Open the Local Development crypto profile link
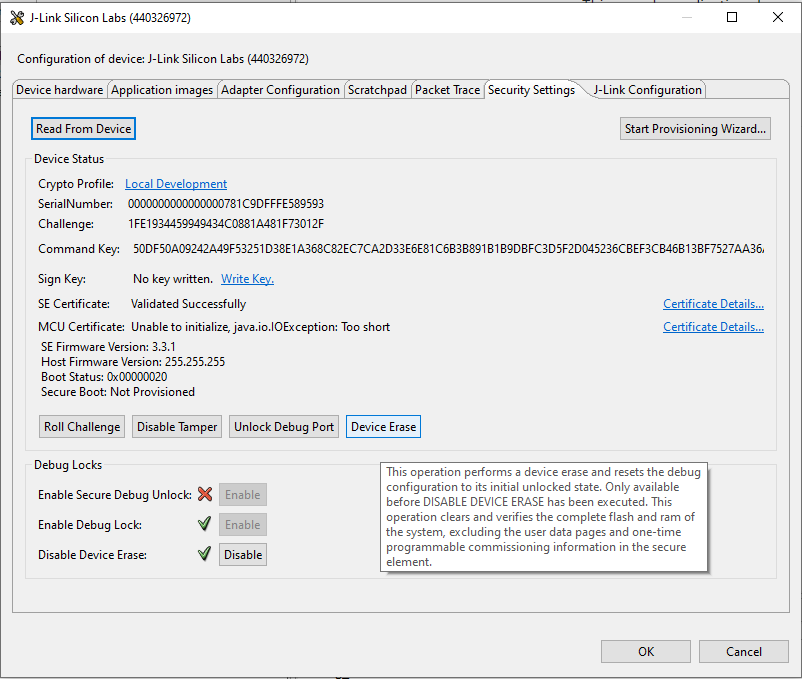The image size is (802, 679). tap(176, 184)
